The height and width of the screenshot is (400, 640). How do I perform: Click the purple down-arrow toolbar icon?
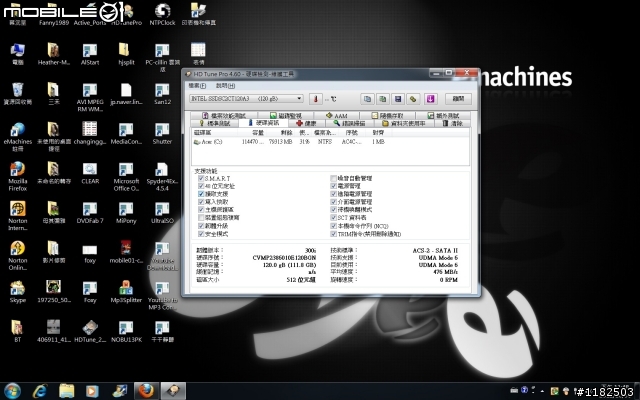point(430,99)
